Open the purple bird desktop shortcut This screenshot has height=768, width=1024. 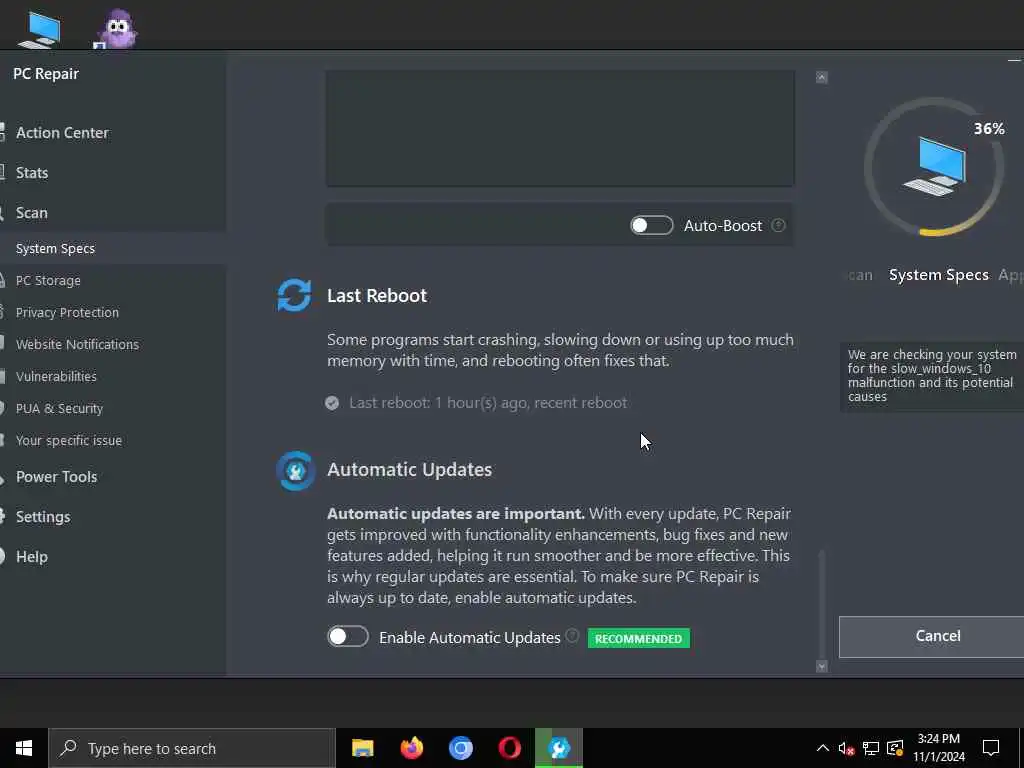pos(116,29)
